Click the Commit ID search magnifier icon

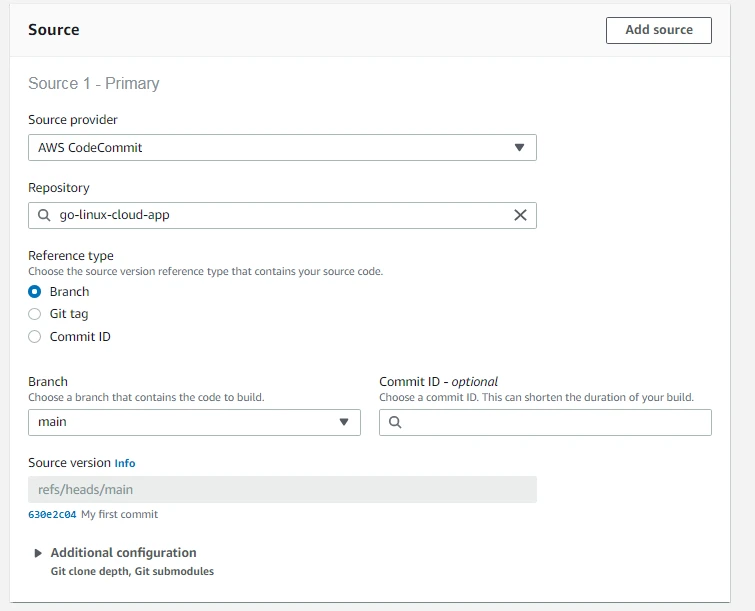click(x=395, y=423)
